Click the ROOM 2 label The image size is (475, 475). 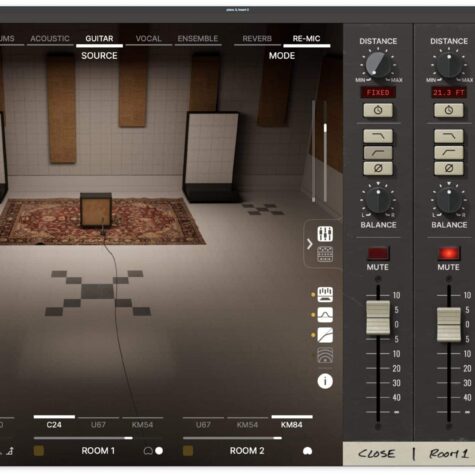(x=247, y=451)
